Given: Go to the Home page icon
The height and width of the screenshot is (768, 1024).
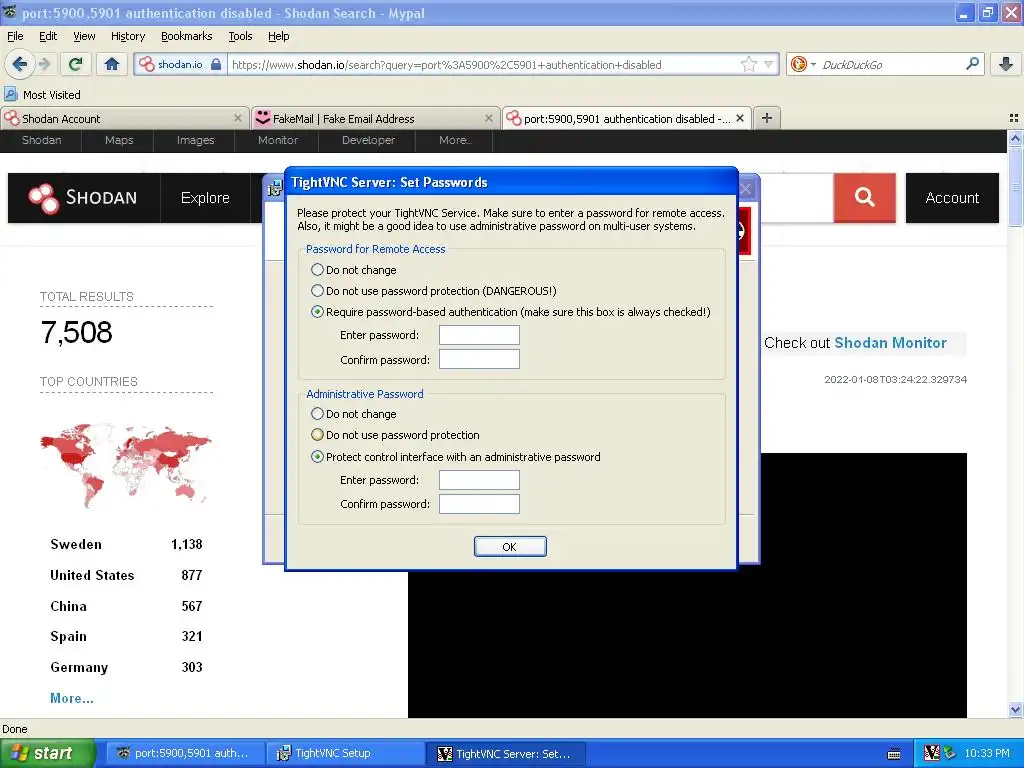Looking at the screenshot, I should click(112, 64).
